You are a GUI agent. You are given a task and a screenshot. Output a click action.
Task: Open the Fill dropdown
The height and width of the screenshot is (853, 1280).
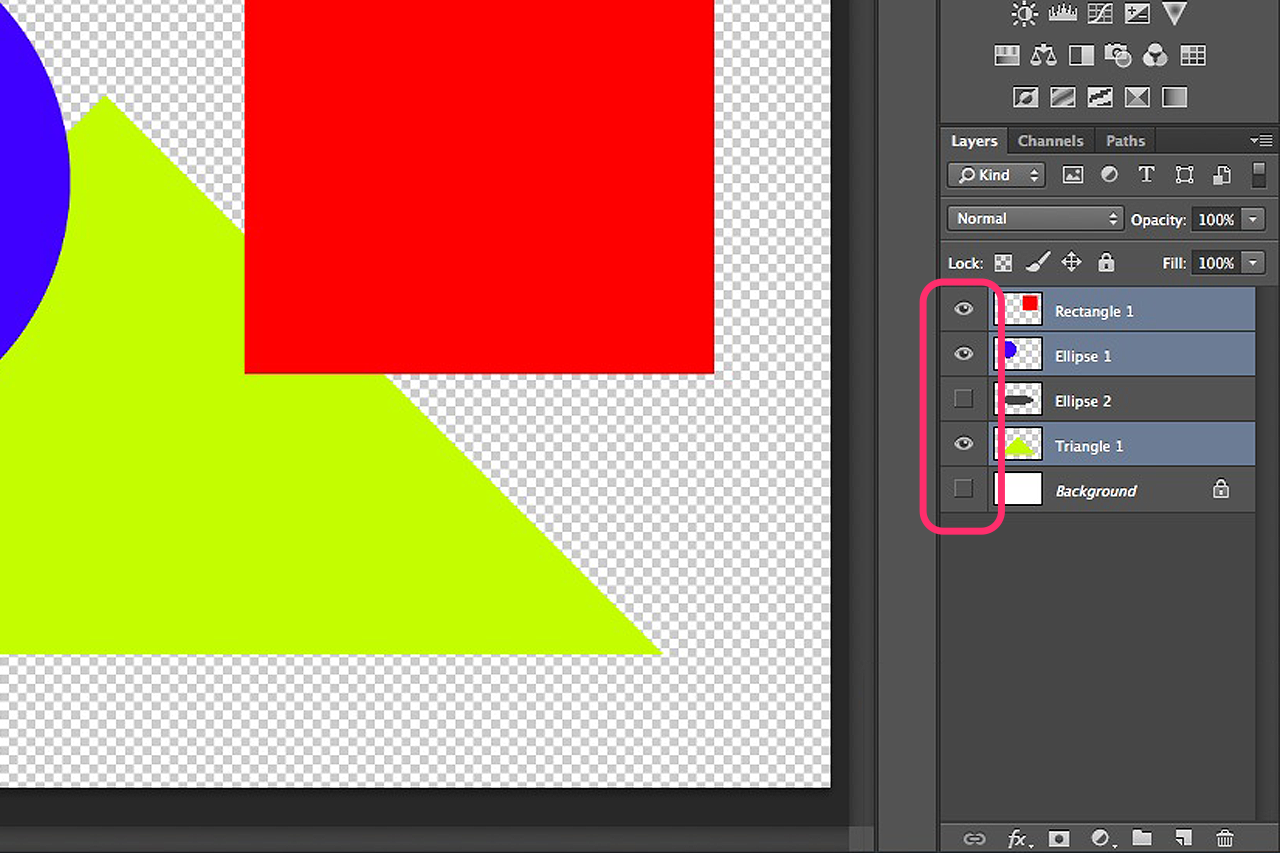coord(1251,262)
